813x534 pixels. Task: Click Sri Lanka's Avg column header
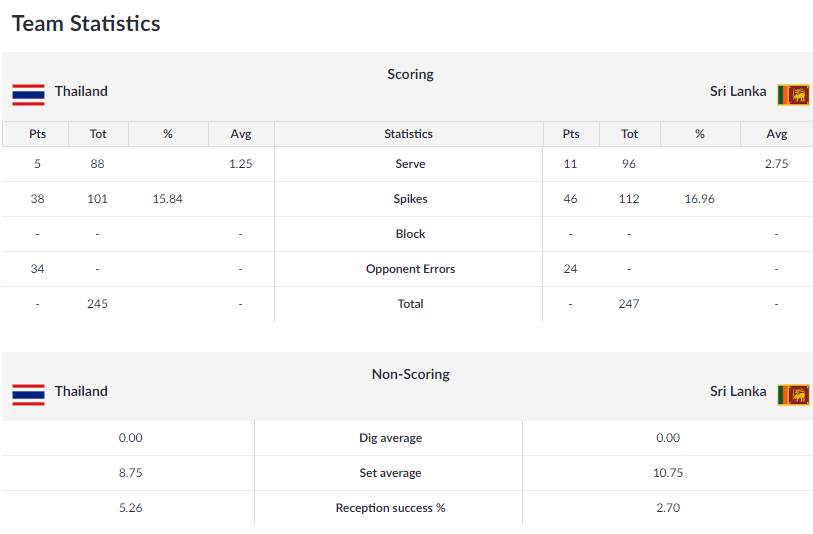pos(776,134)
